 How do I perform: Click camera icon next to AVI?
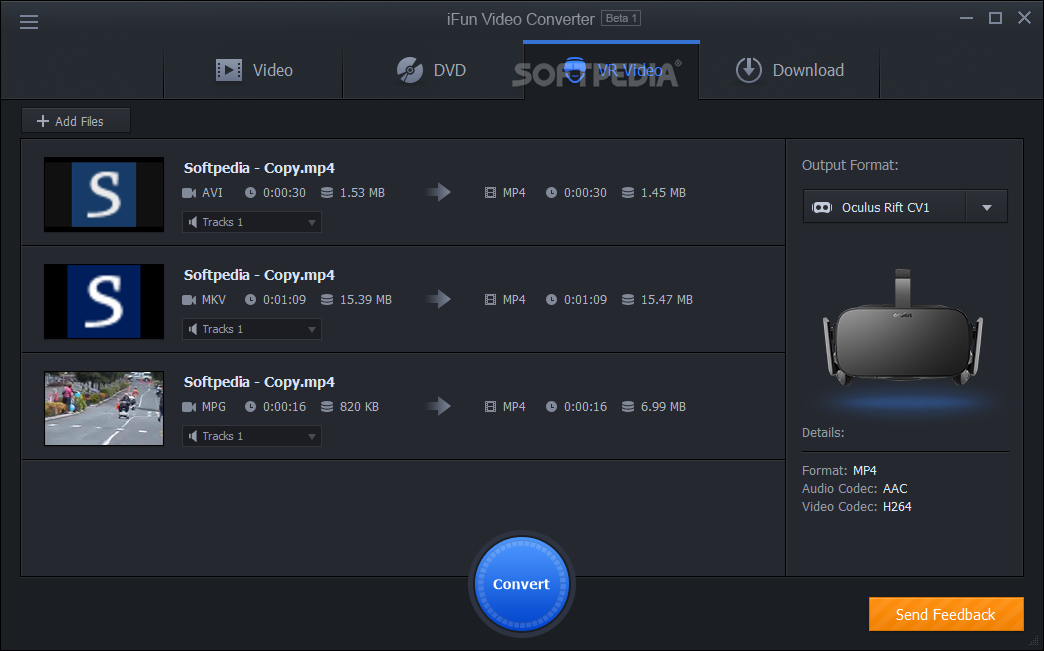click(x=189, y=193)
